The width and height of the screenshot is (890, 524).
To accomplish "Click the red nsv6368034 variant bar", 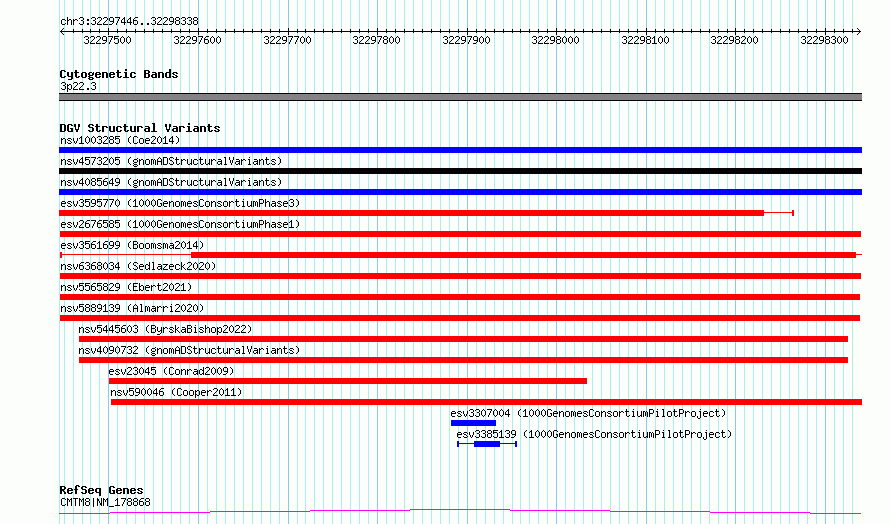I will [x=460, y=276].
